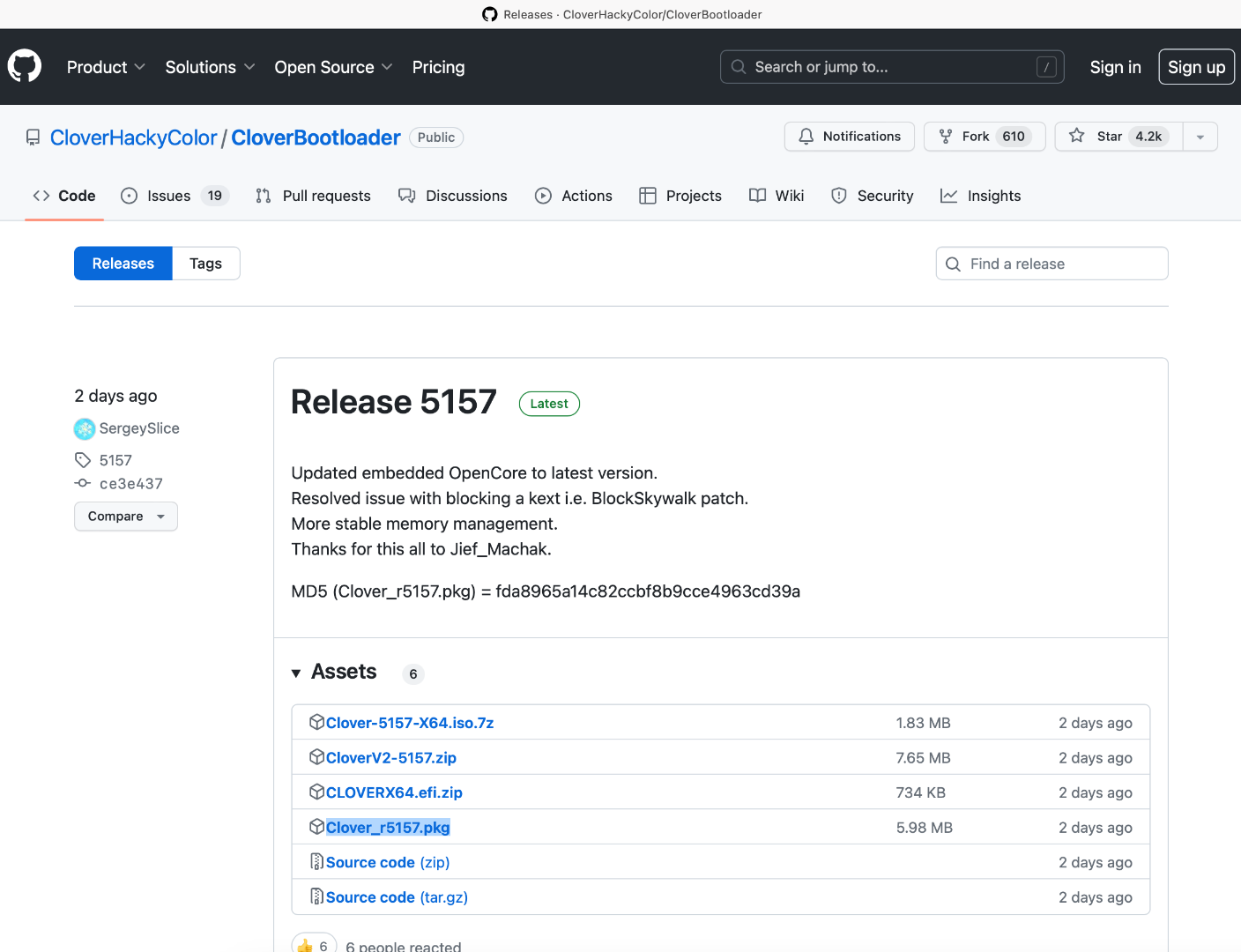The width and height of the screenshot is (1241, 952).
Task: Click the Fork button
Action: point(985,137)
